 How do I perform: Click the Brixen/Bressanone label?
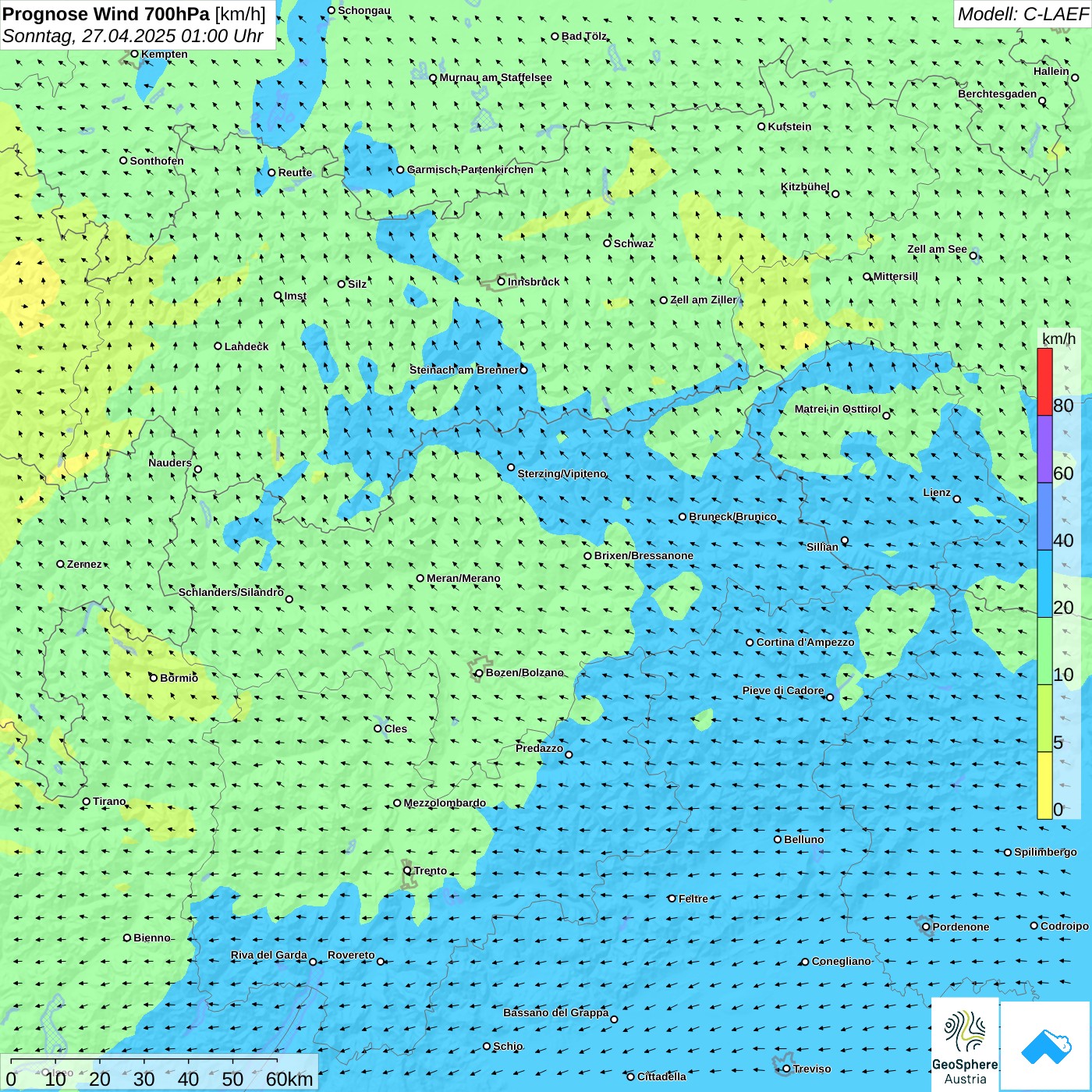[x=643, y=555]
